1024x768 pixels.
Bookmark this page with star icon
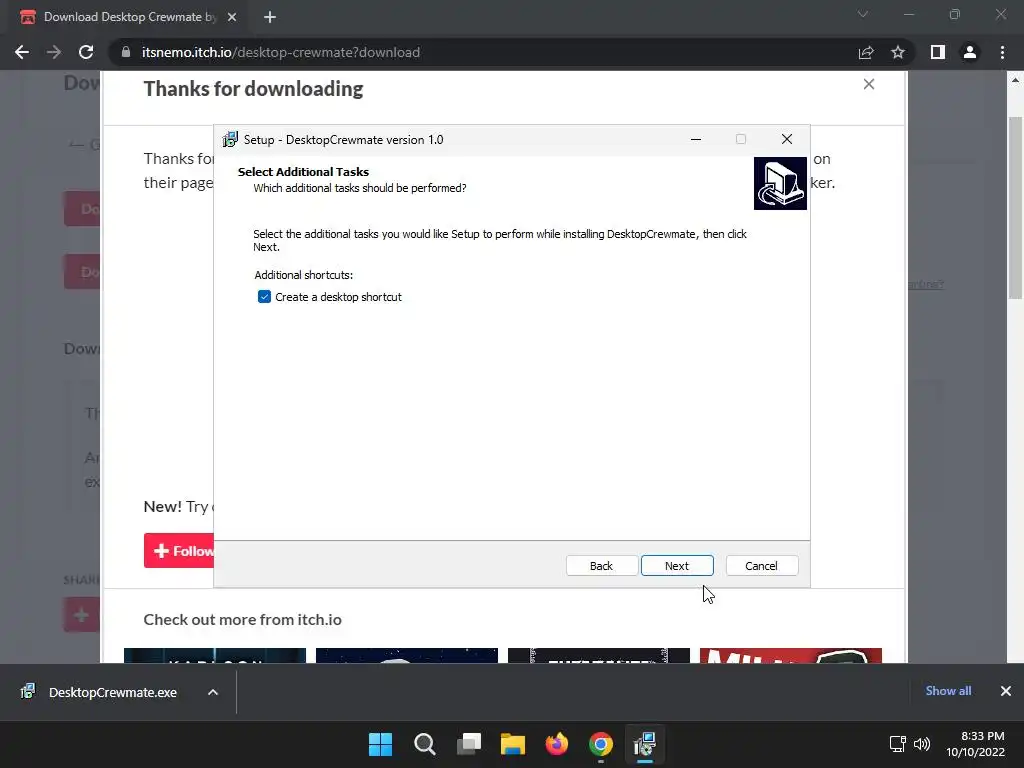coord(898,52)
